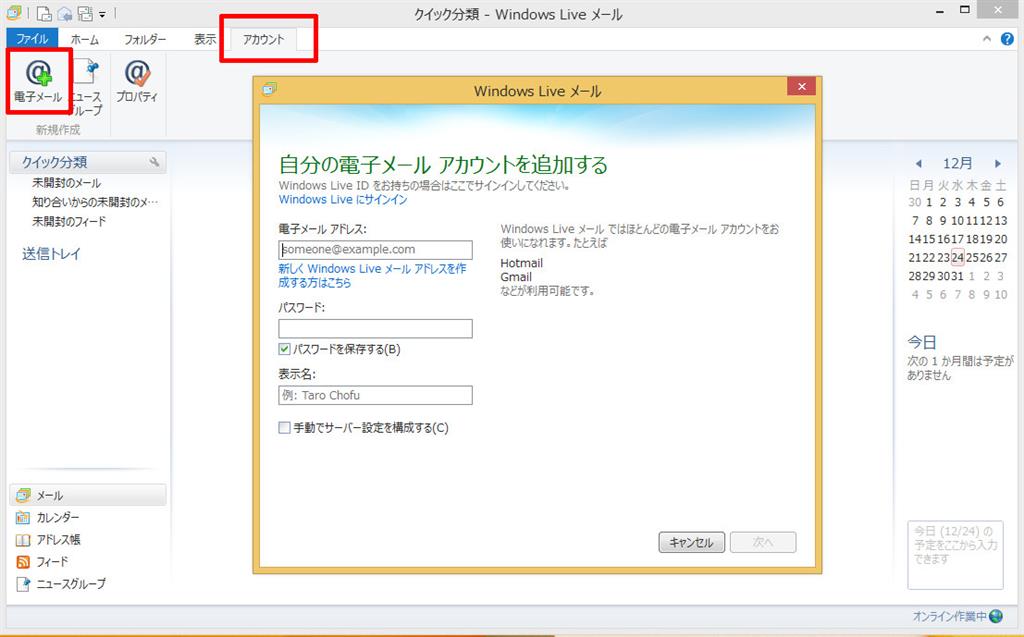Select 未開封のフィード in quick views

click(69, 221)
